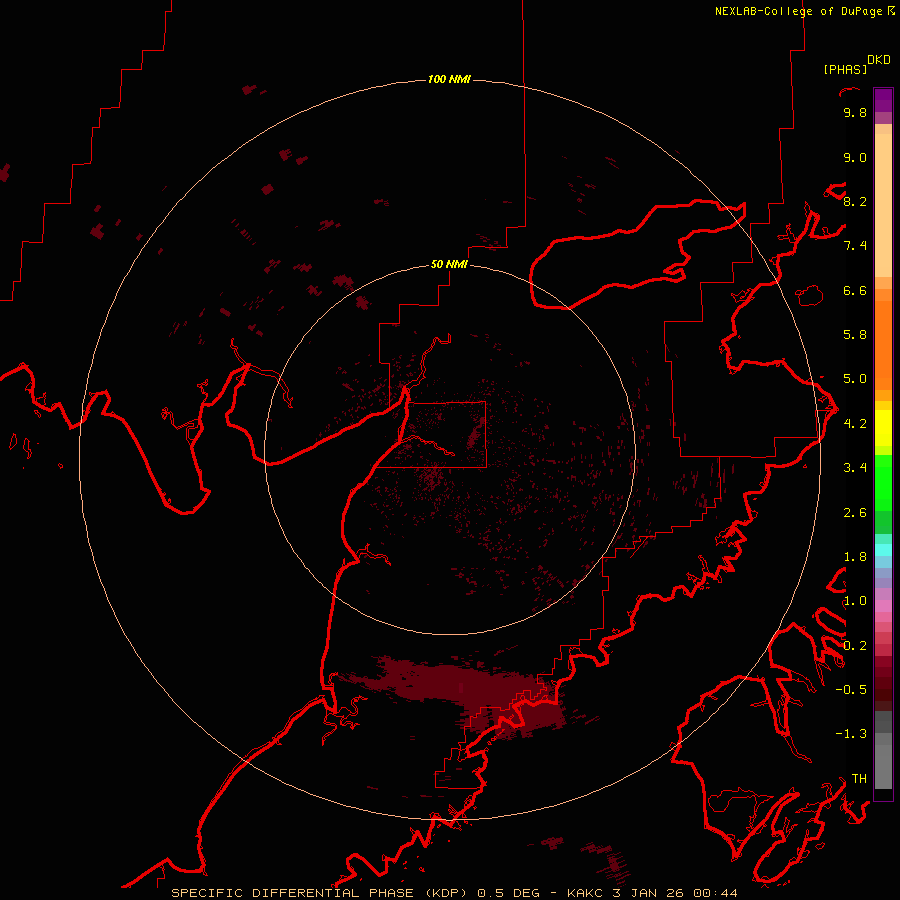The image size is (900, 900).
Task: Click the 5.0 value on color scale
Action: click(x=855, y=379)
